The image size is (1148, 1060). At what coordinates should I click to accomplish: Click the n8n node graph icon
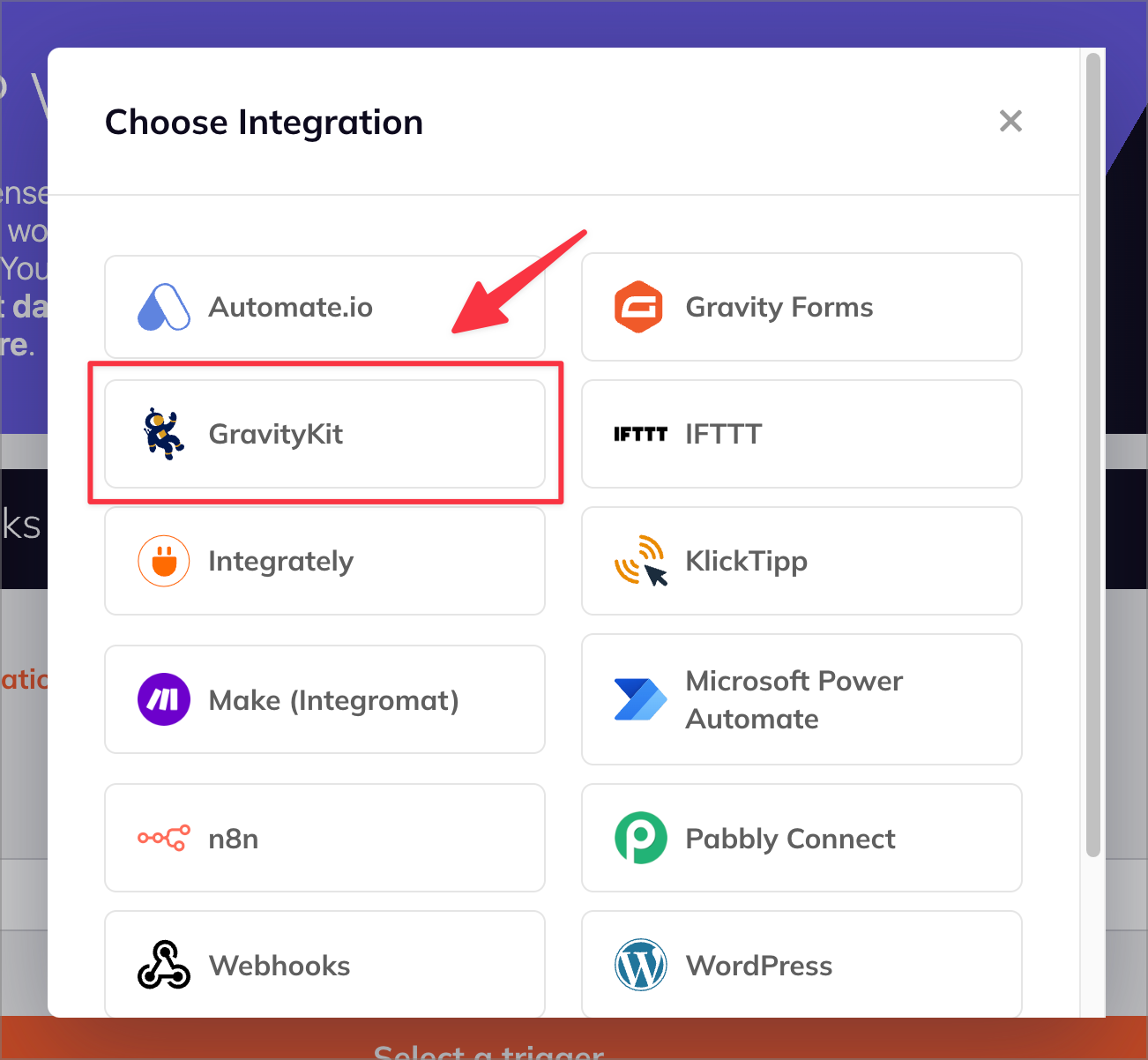click(164, 838)
